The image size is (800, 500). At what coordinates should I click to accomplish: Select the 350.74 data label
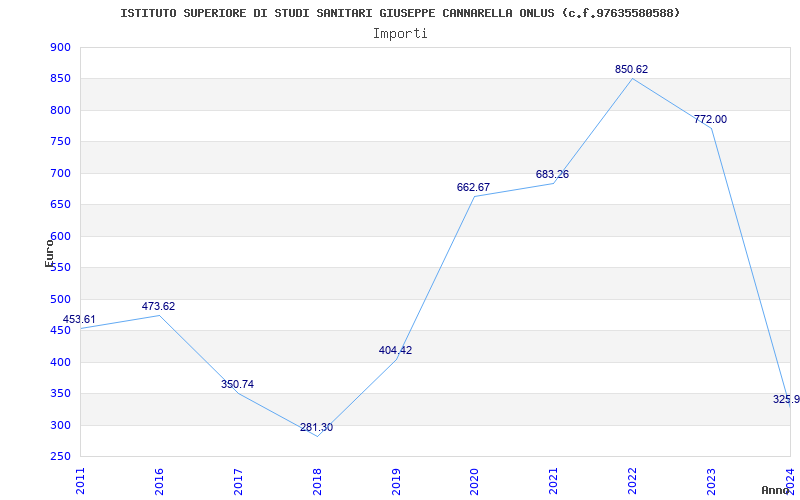pos(237,385)
